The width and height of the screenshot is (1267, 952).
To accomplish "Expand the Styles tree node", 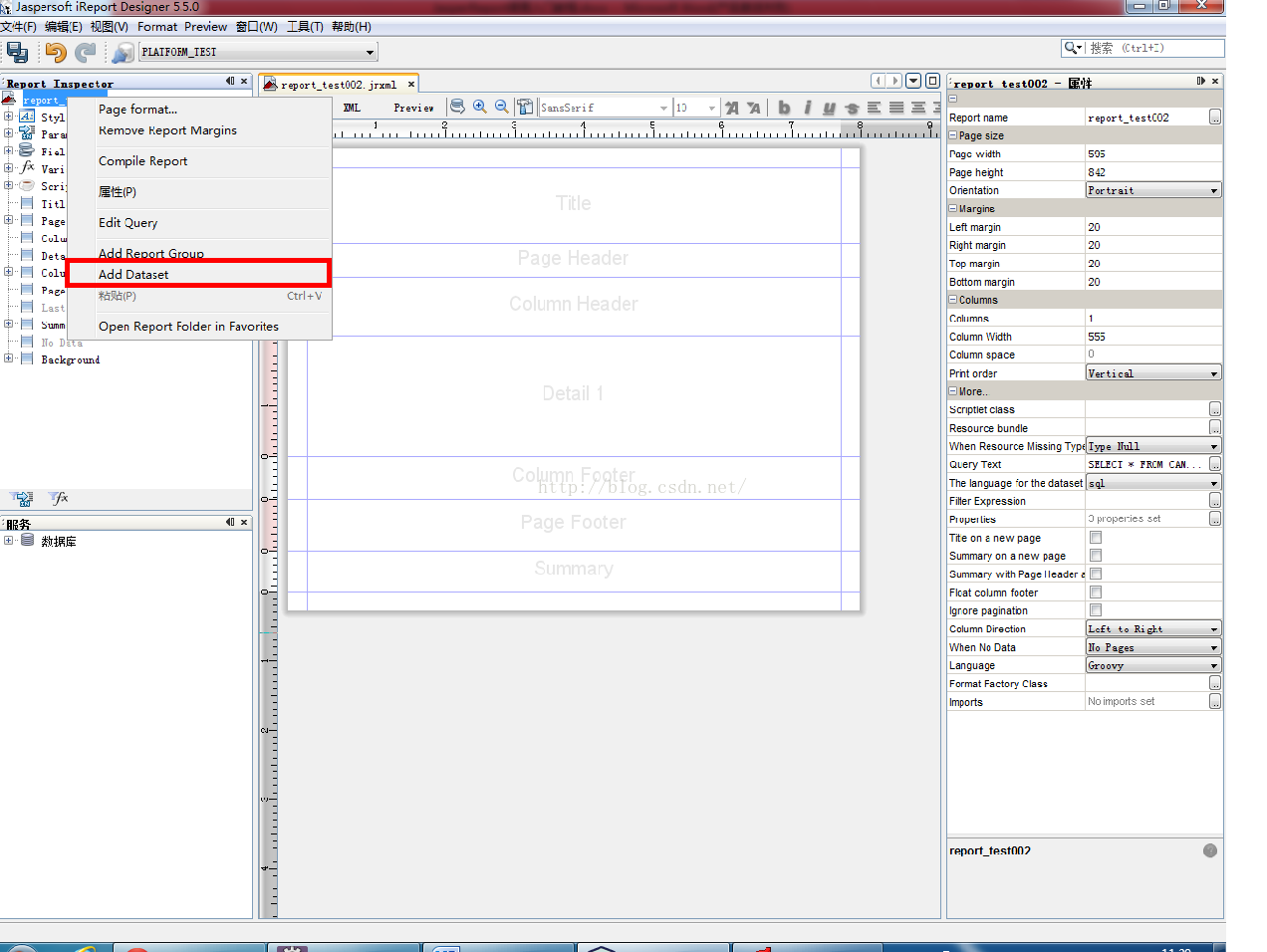I will [9, 117].
